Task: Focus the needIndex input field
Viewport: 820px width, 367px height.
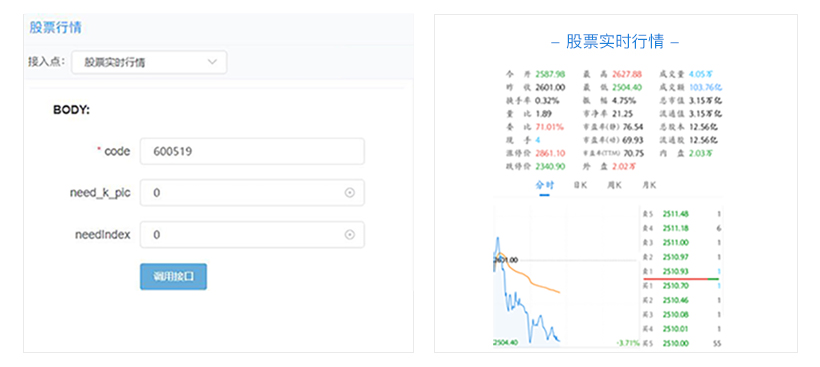Action: click(x=252, y=235)
